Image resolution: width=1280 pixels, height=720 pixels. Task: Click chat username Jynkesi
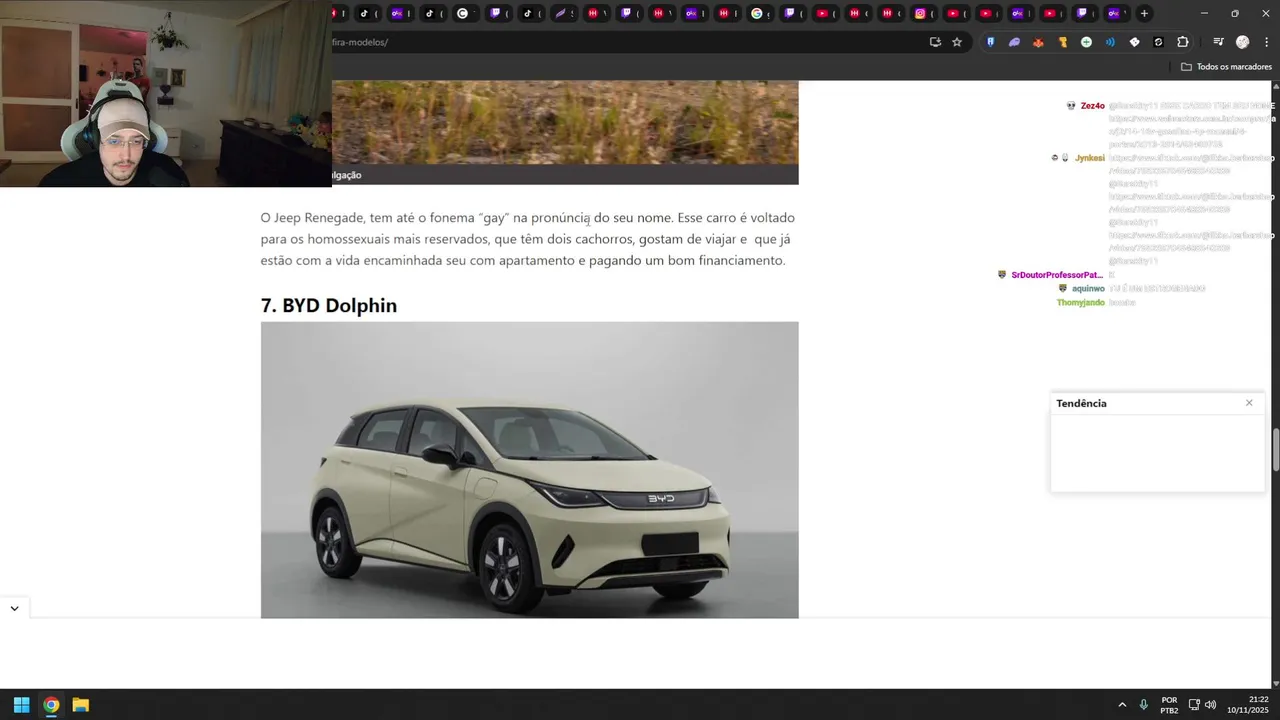pos(1090,158)
